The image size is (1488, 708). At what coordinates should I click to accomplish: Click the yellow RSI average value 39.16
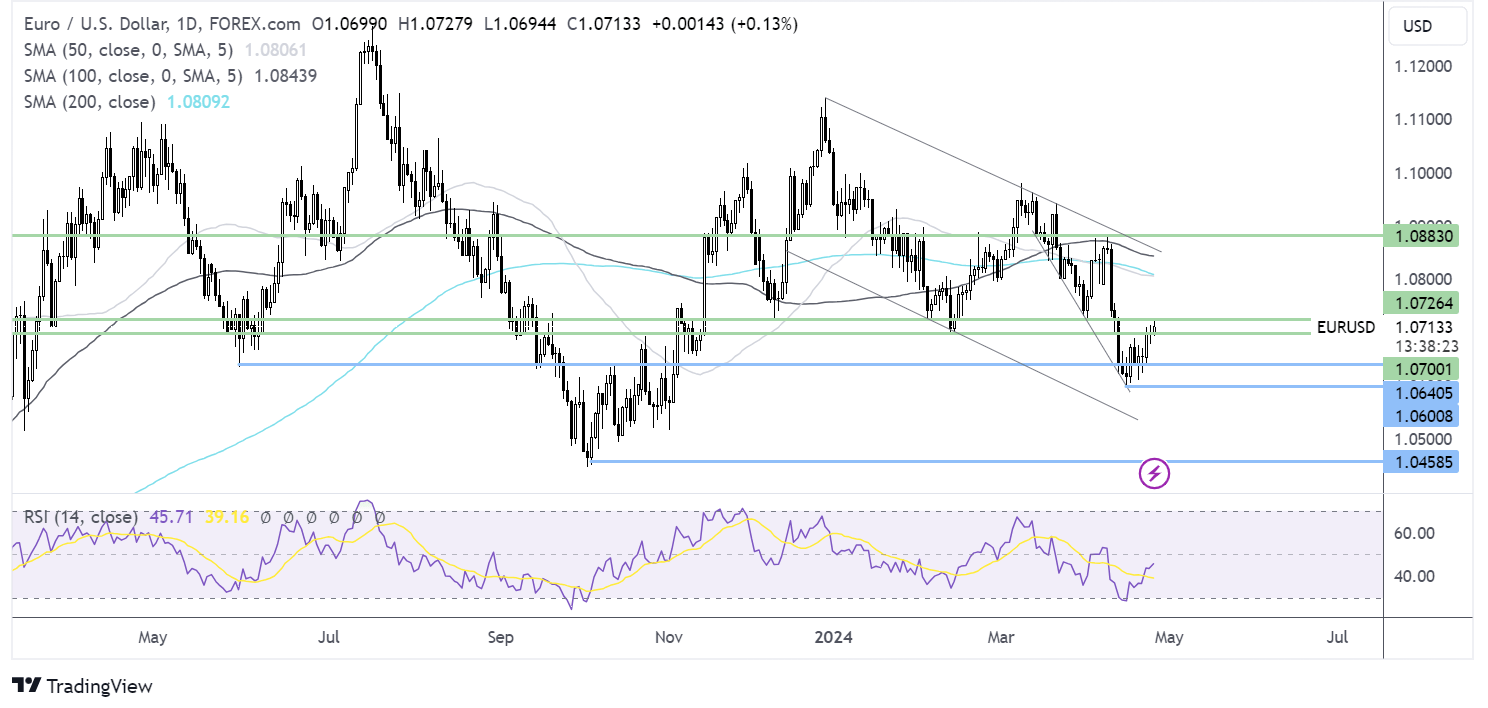point(226,517)
